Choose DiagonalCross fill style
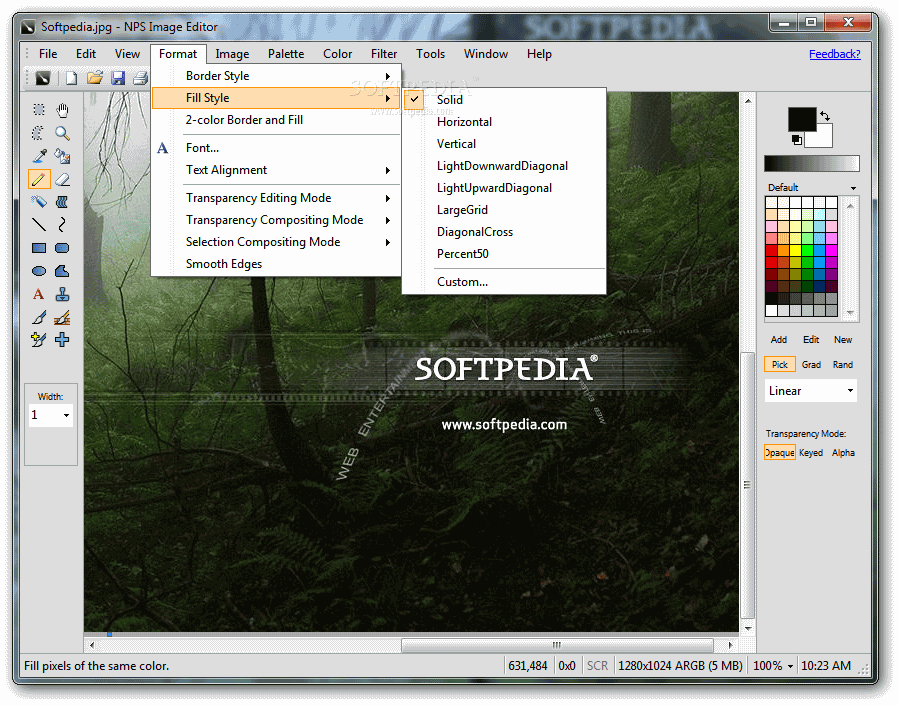 coord(504,232)
